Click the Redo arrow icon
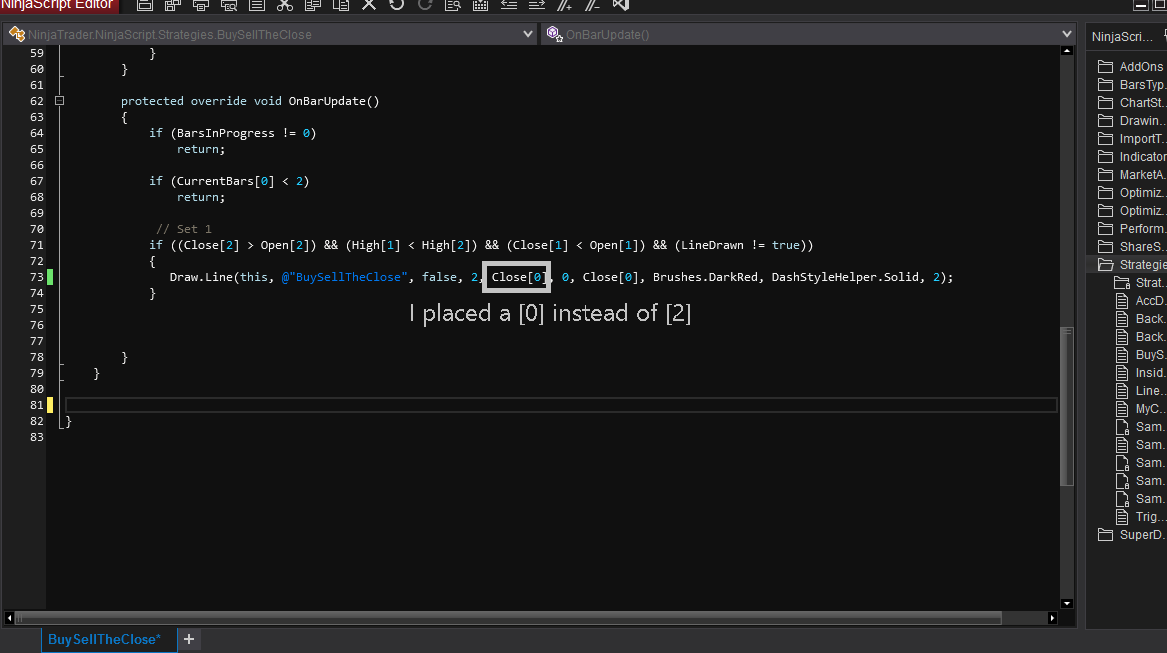 click(425, 4)
